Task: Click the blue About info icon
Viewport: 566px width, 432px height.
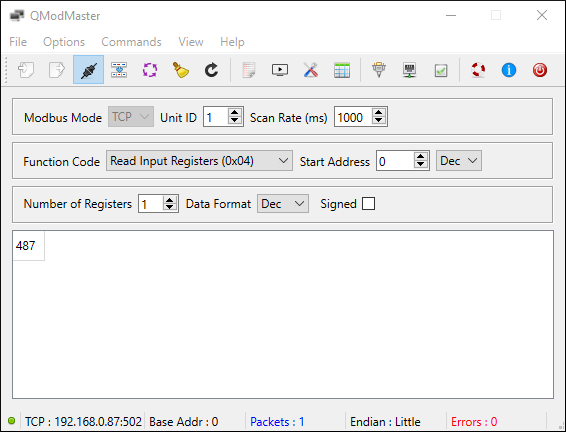Action: pos(509,70)
